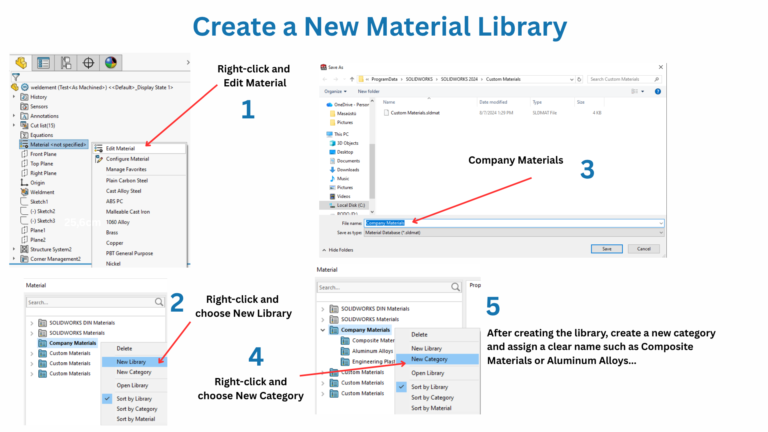This screenshot has width=768, height=432.
Task: Choose Edit Material from the context menu
Action: [x=140, y=148]
